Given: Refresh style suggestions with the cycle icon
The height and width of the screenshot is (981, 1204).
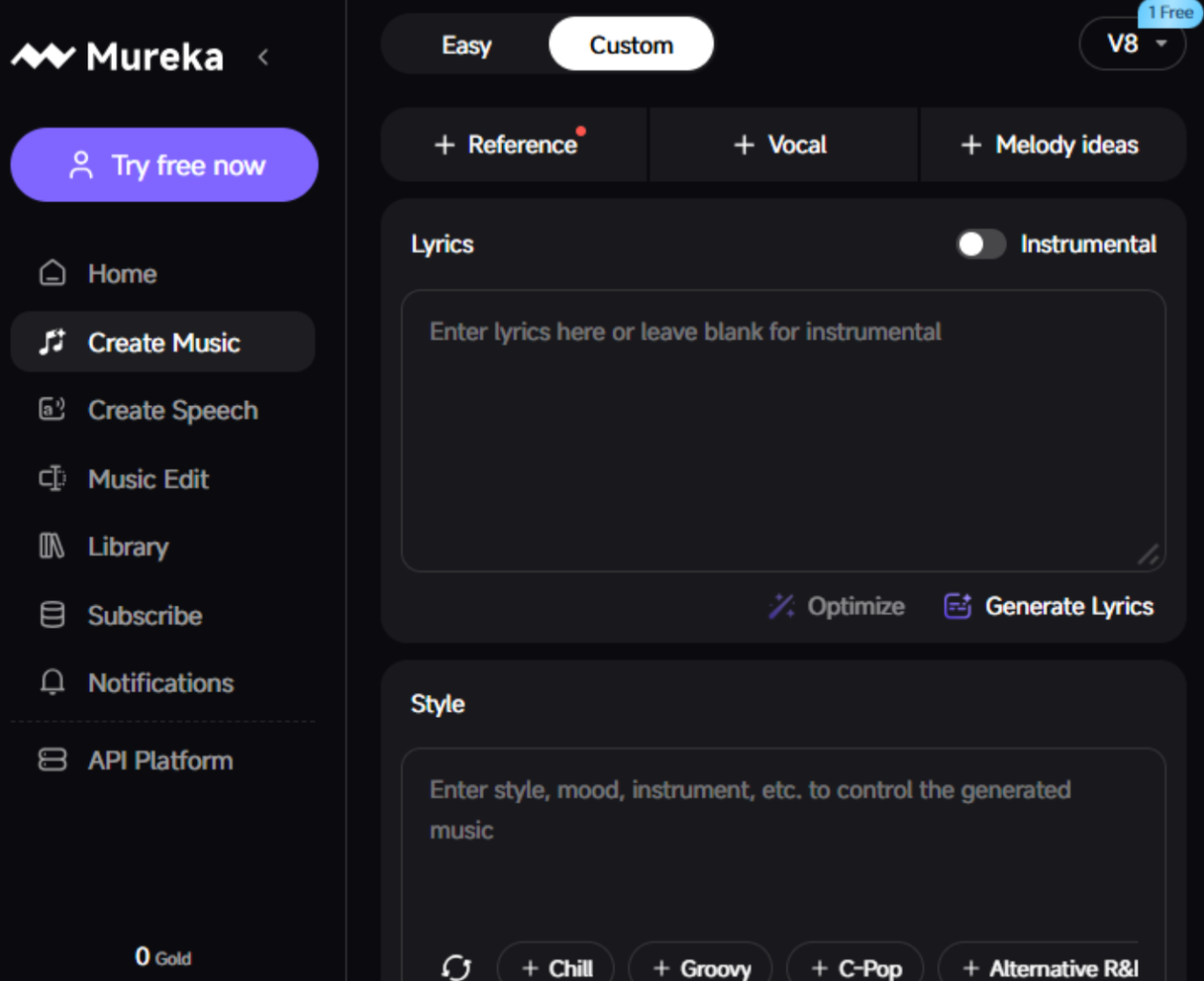Looking at the screenshot, I should click(456, 968).
